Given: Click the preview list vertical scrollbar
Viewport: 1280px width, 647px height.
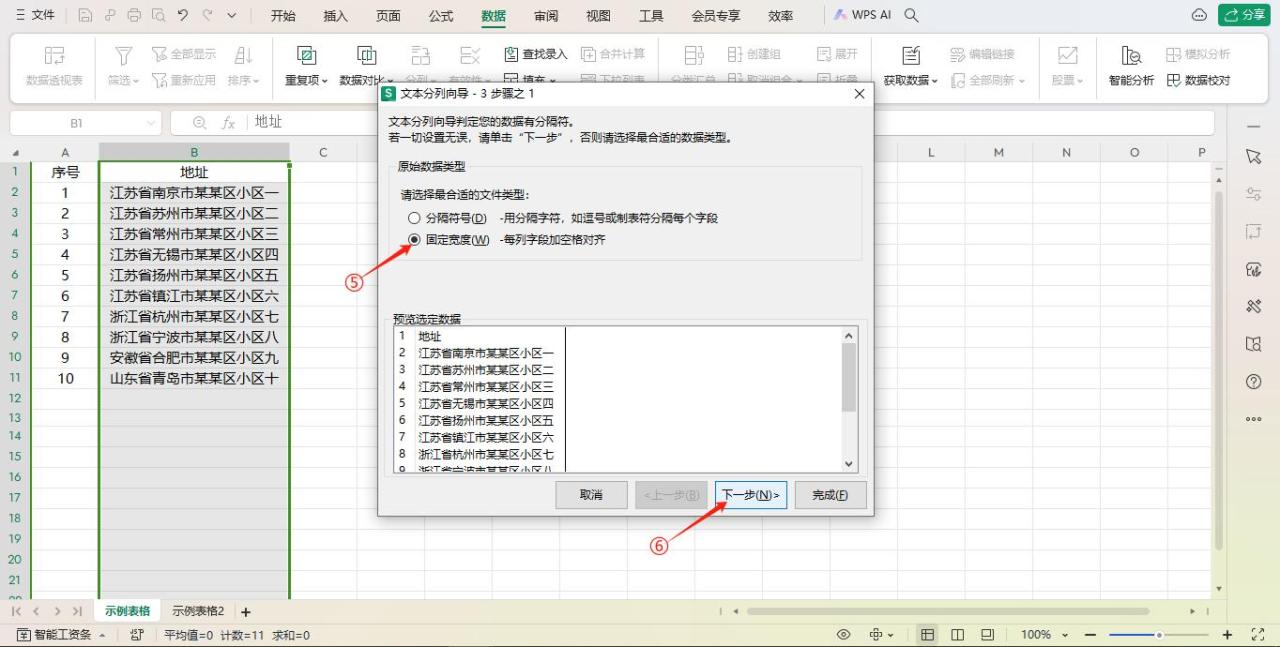Looking at the screenshot, I should pos(850,400).
